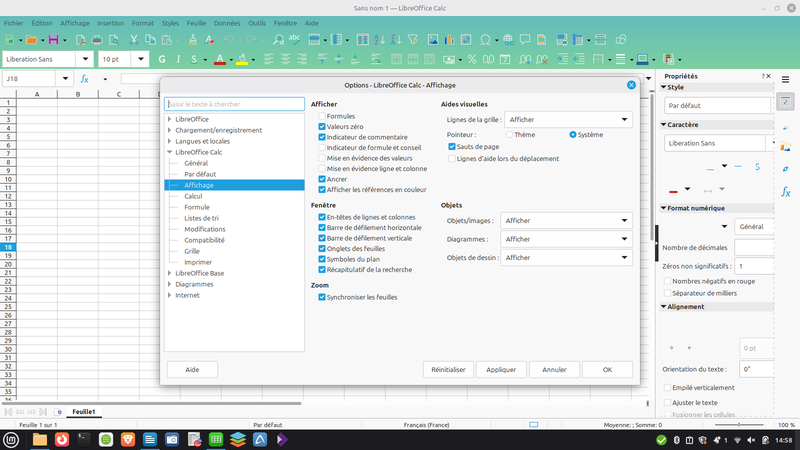
Task: Collapse Format numérique sidebar section
Action: 664,208
